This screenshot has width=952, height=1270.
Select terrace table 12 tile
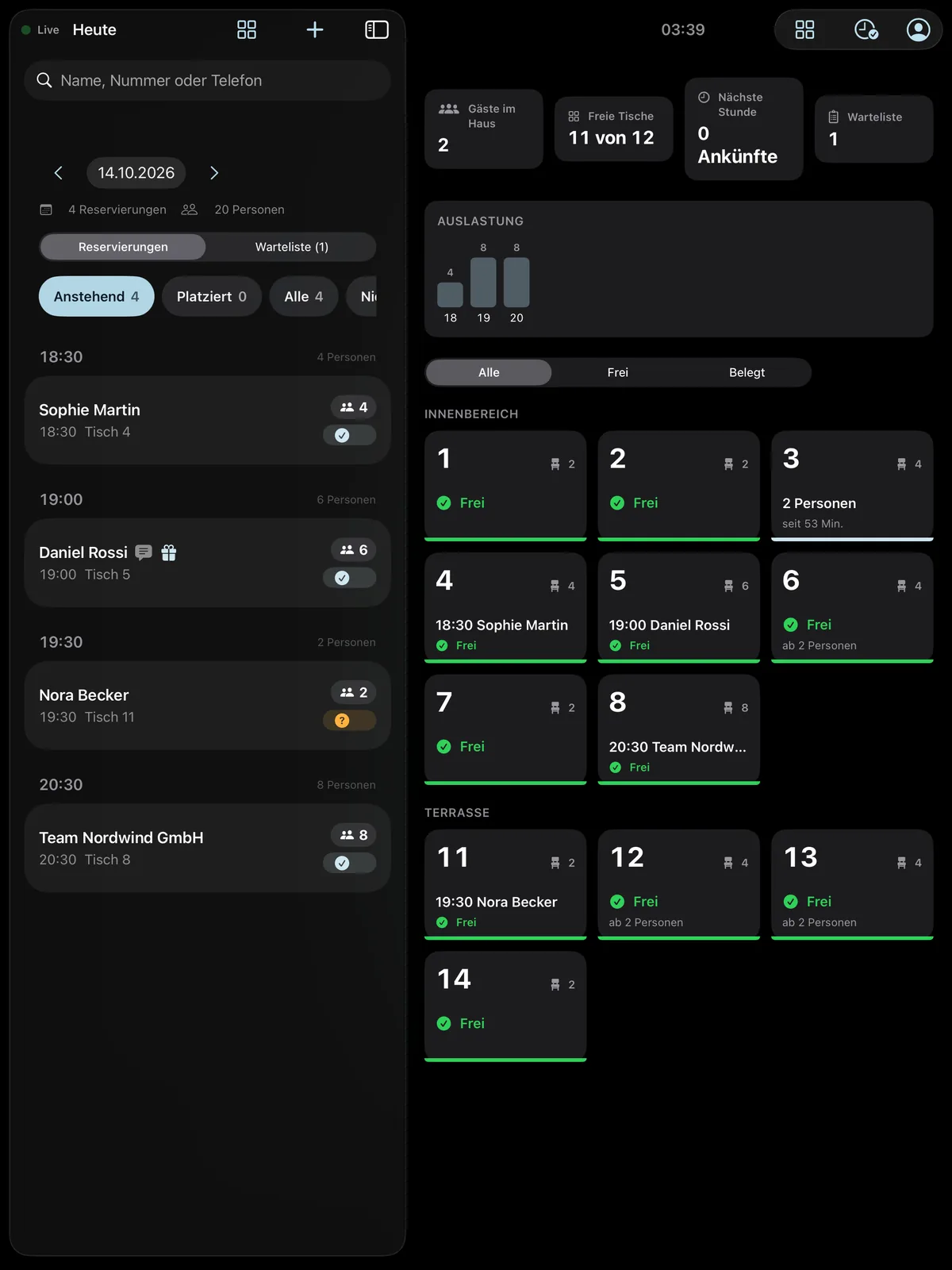679,884
